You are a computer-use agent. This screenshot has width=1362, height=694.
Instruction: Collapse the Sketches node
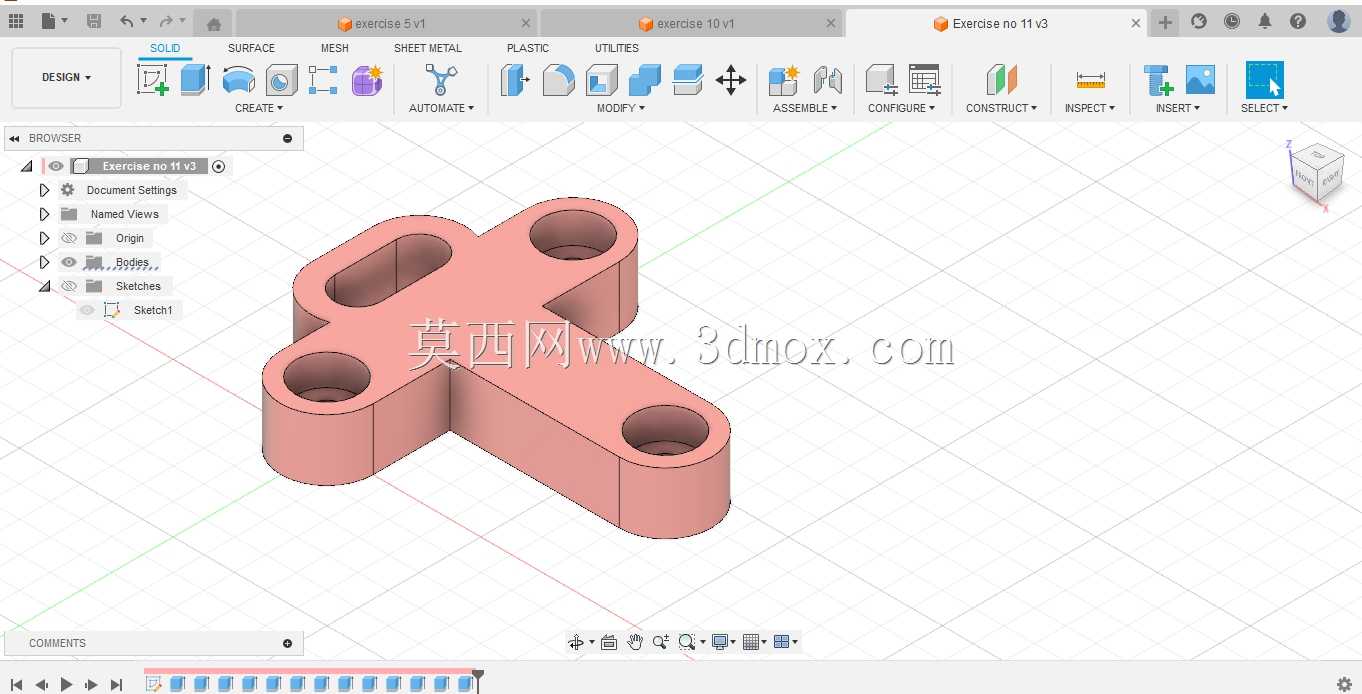44,286
